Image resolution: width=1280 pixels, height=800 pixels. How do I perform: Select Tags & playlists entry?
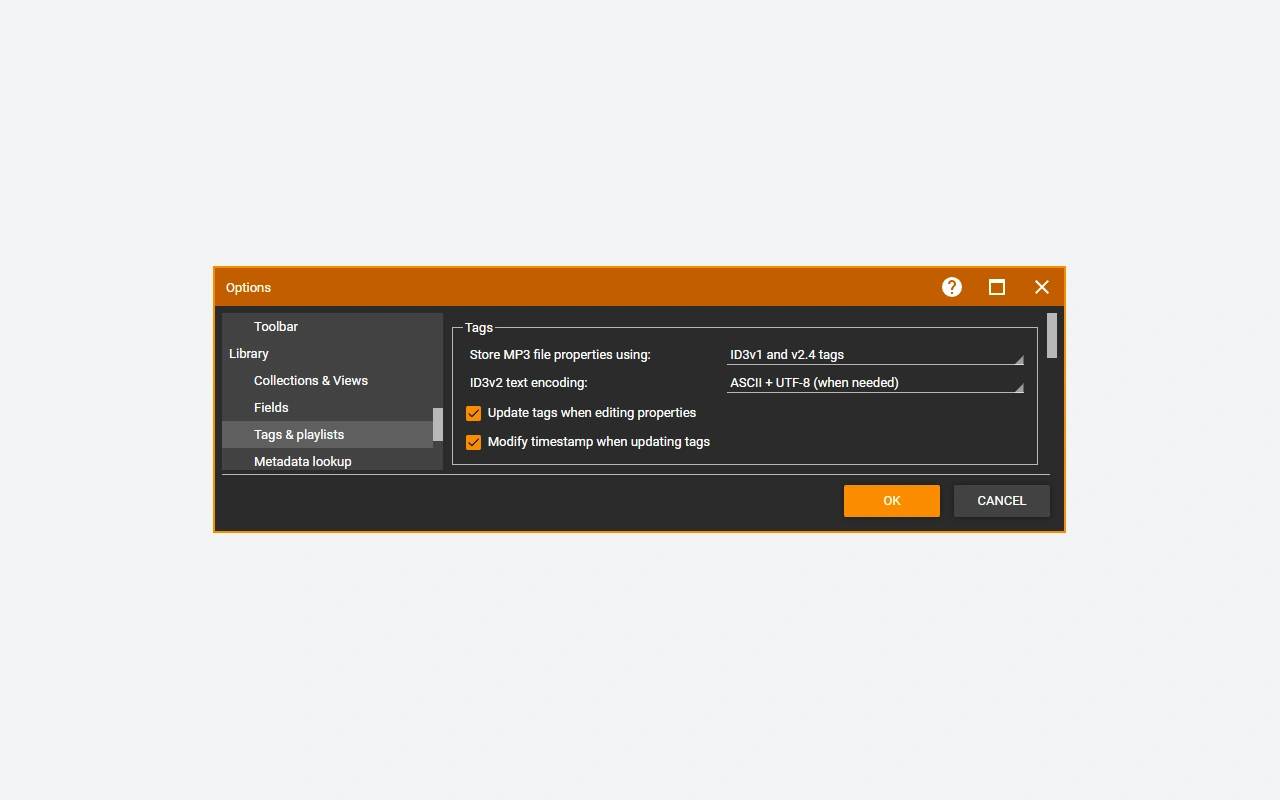327,434
